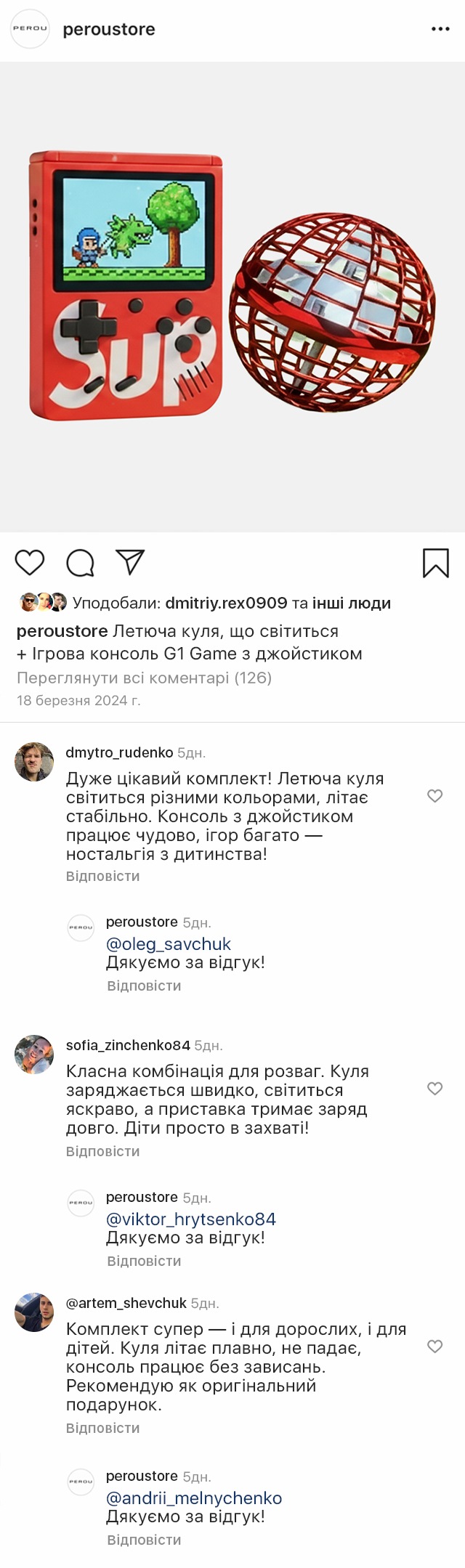Open the @andrii_melnychenko mention
This screenshot has height=1568, width=465.
point(194,1498)
